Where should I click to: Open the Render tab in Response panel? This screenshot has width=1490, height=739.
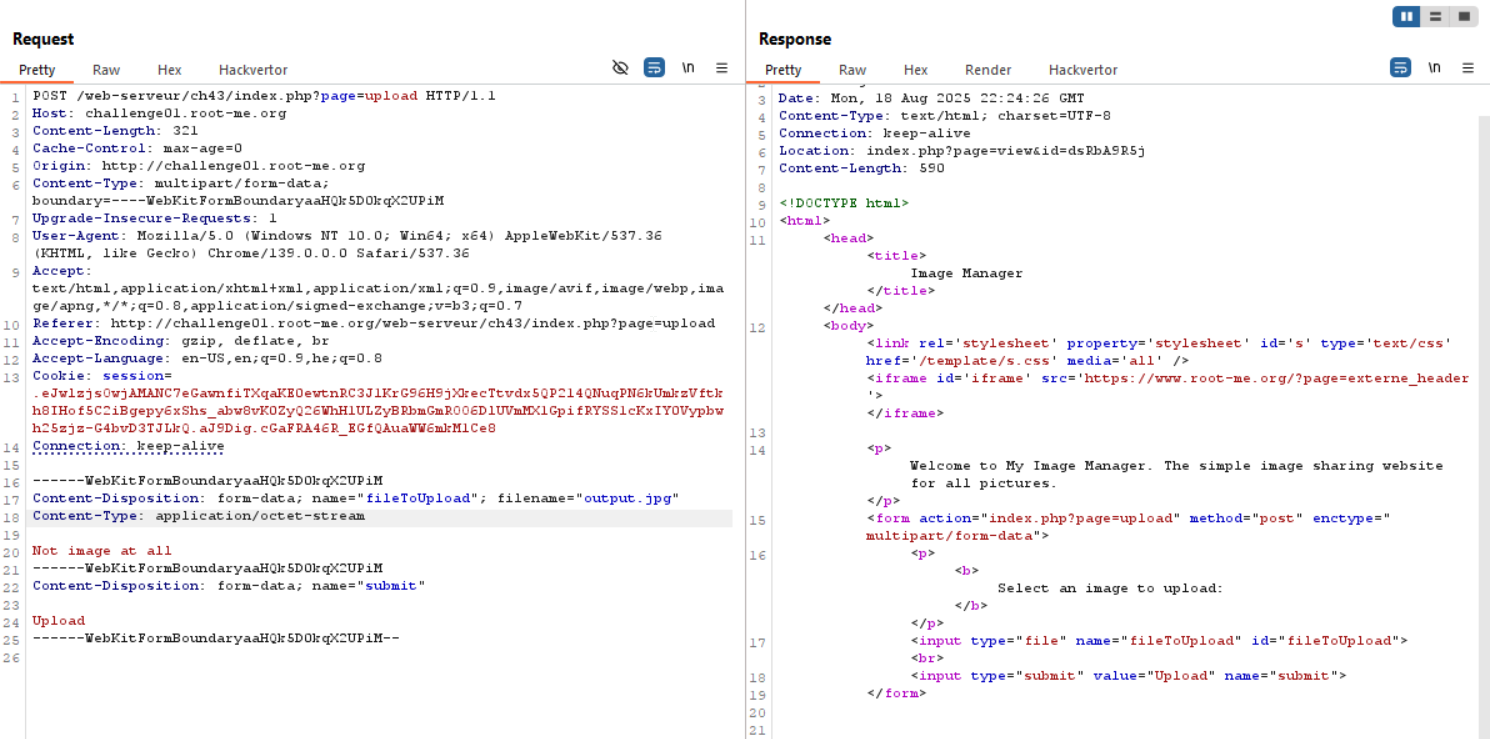987,70
